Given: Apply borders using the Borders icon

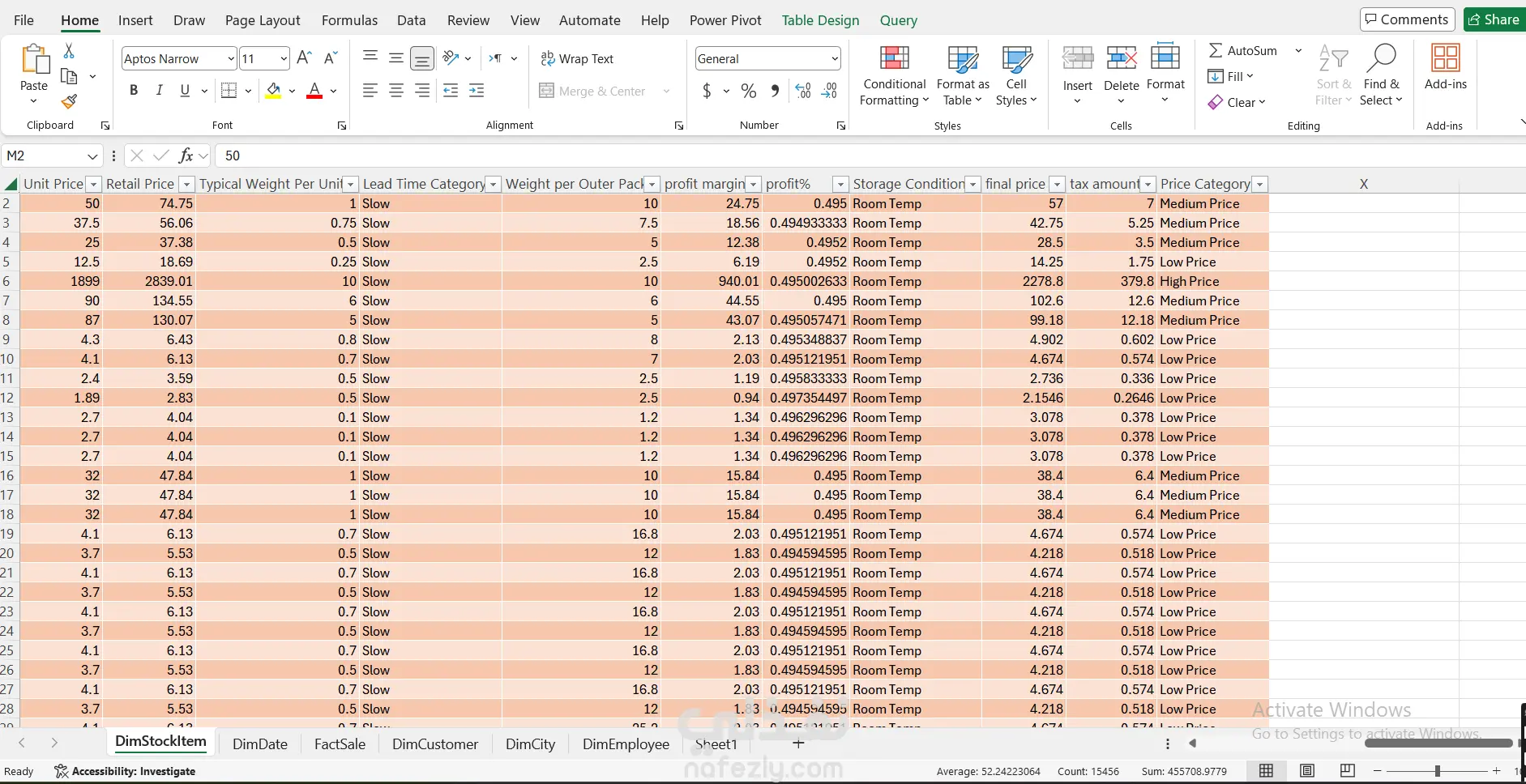Looking at the screenshot, I should click(x=229, y=91).
